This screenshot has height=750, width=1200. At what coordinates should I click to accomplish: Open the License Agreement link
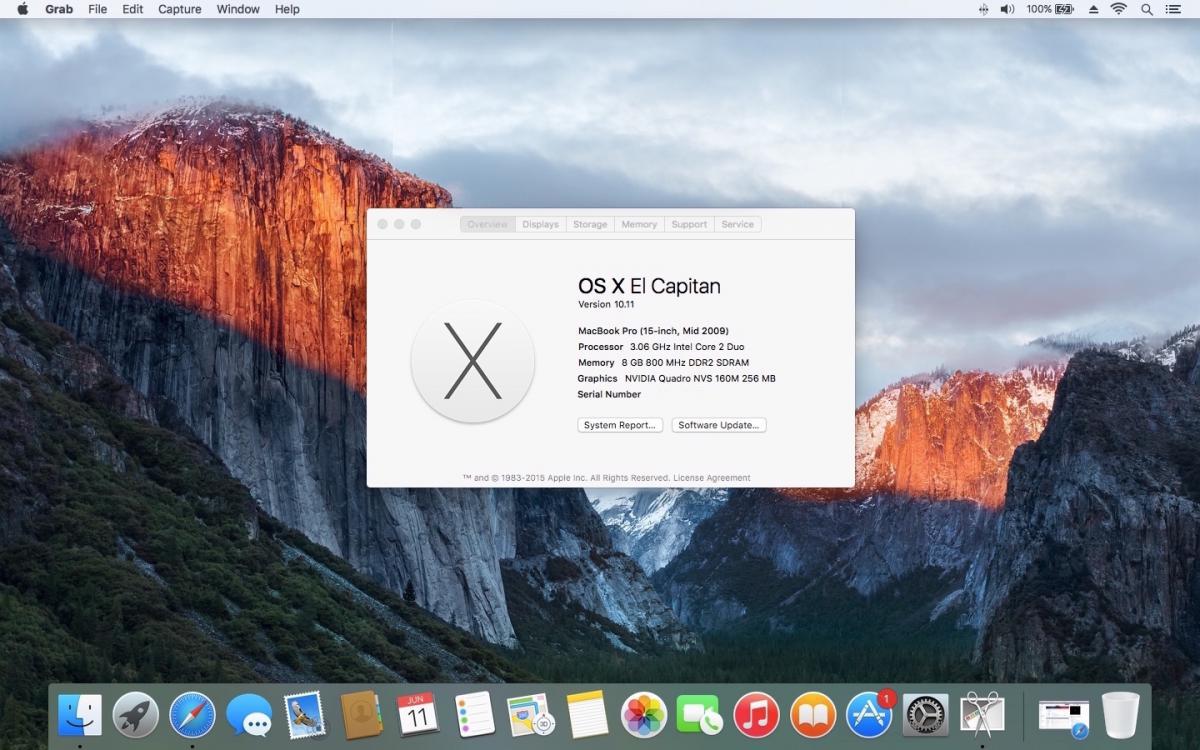[712, 478]
